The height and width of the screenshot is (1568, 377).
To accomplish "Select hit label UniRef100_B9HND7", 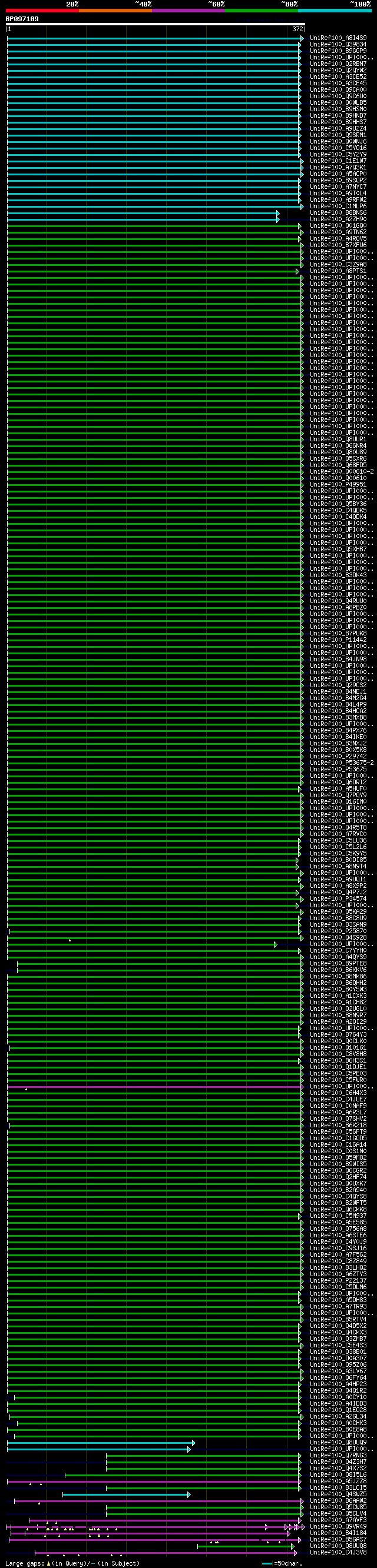I will (x=338, y=116).
